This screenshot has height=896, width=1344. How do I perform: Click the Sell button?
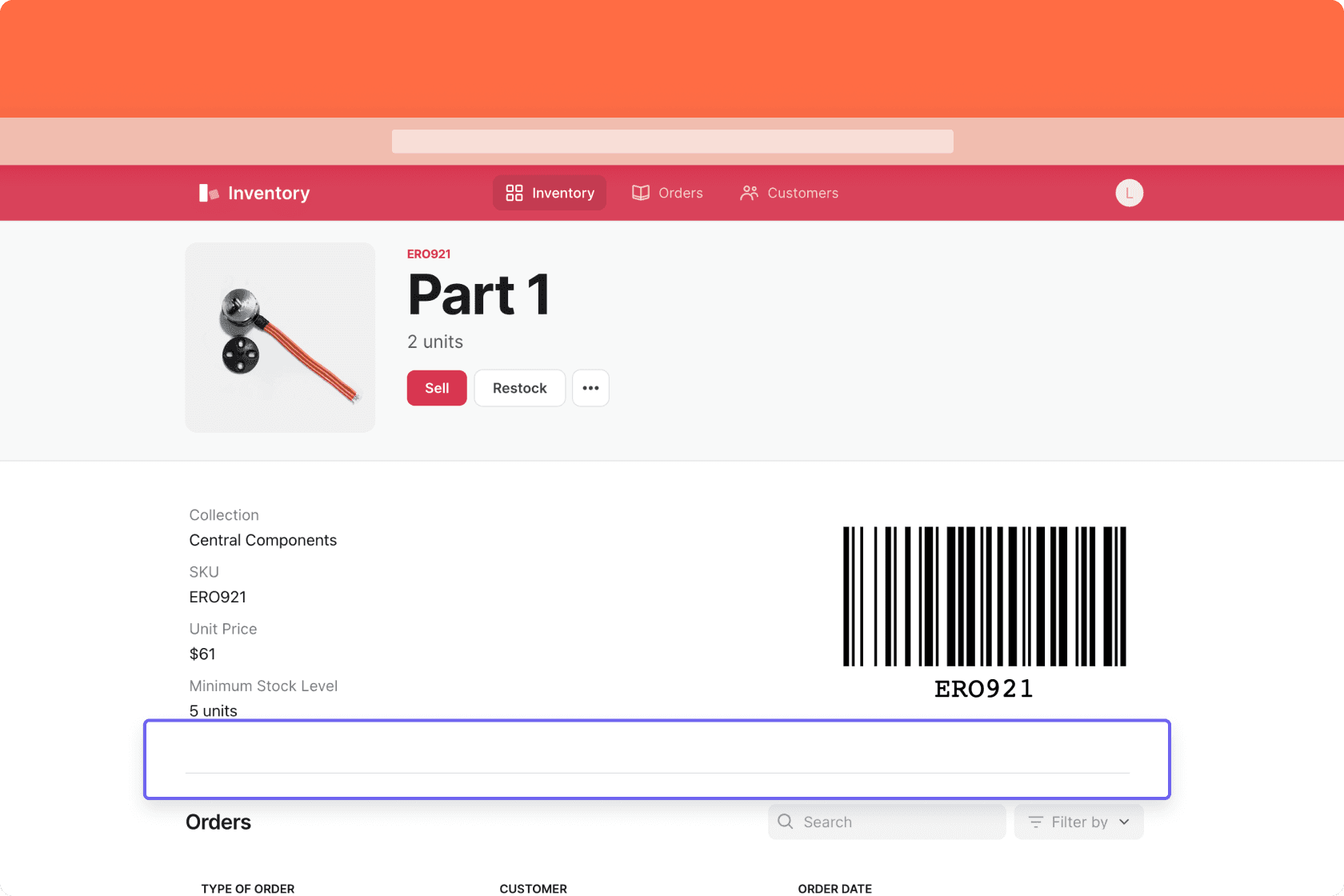437,388
